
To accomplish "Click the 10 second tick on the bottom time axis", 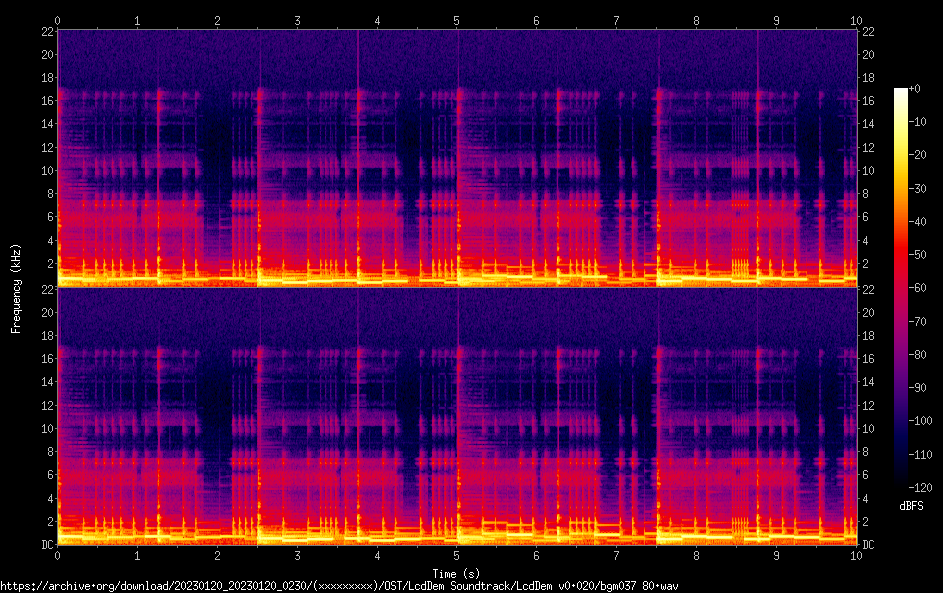I will coord(856,554).
